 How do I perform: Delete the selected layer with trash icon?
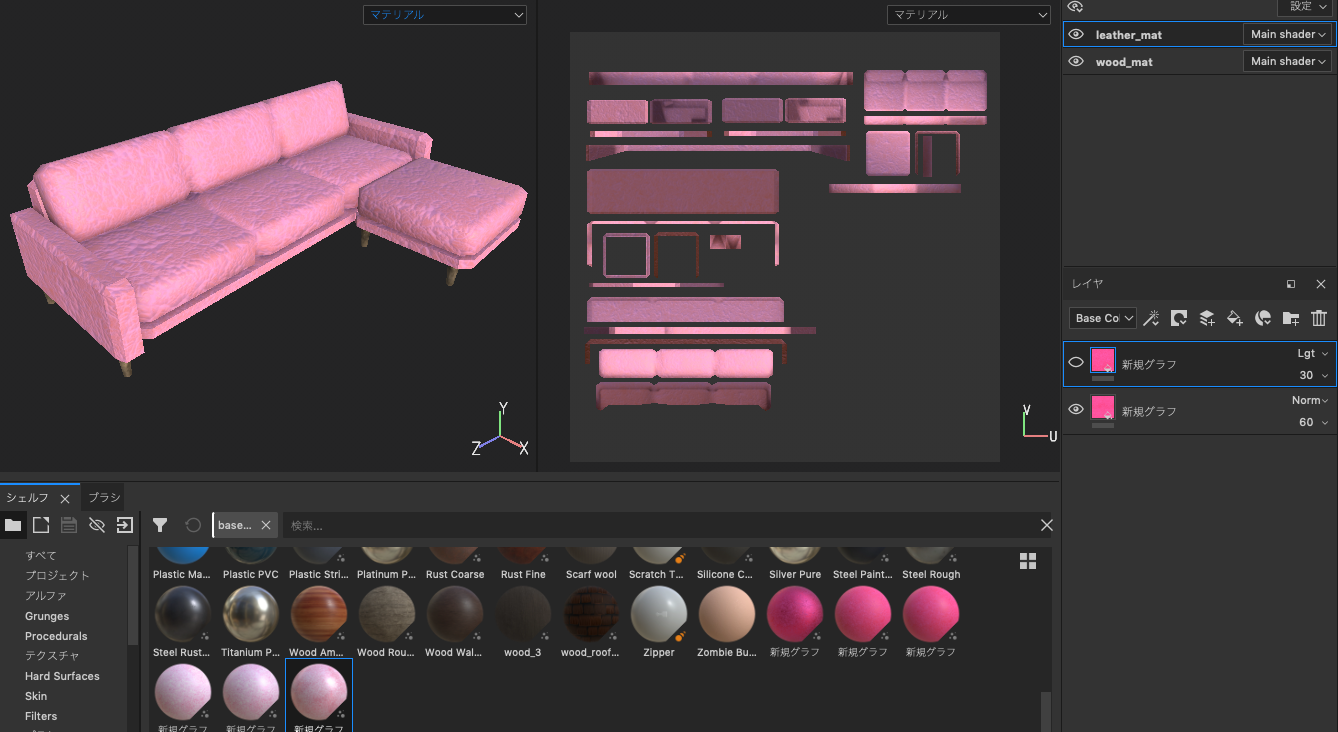pyautogui.click(x=1319, y=318)
